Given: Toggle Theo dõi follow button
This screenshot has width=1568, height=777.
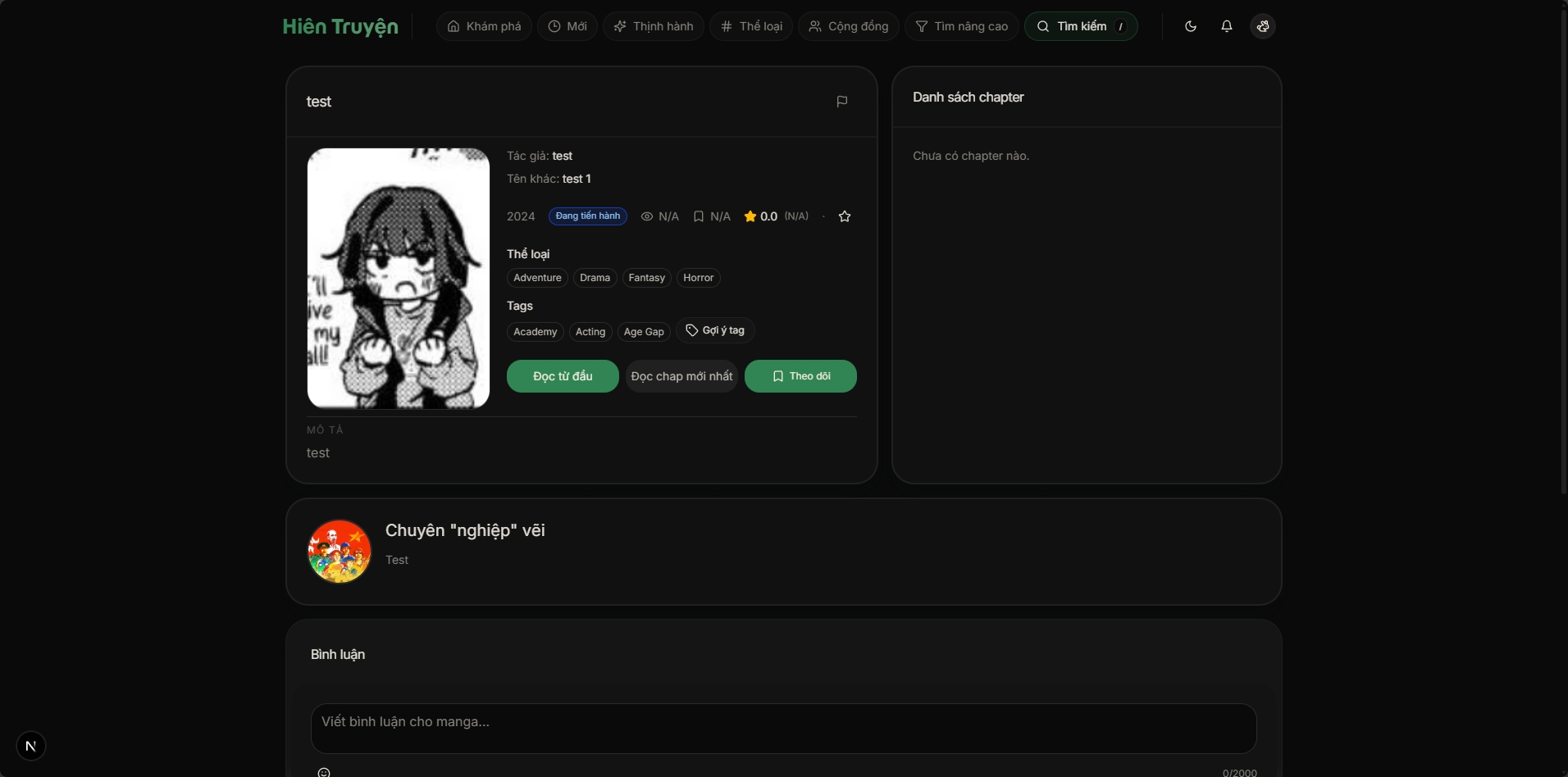Looking at the screenshot, I should tap(800, 376).
